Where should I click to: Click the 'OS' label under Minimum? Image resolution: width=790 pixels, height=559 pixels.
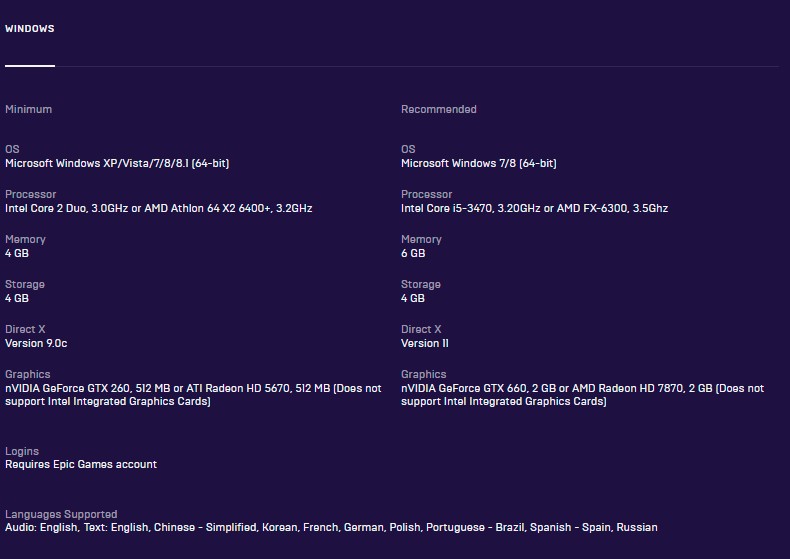click(12, 149)
